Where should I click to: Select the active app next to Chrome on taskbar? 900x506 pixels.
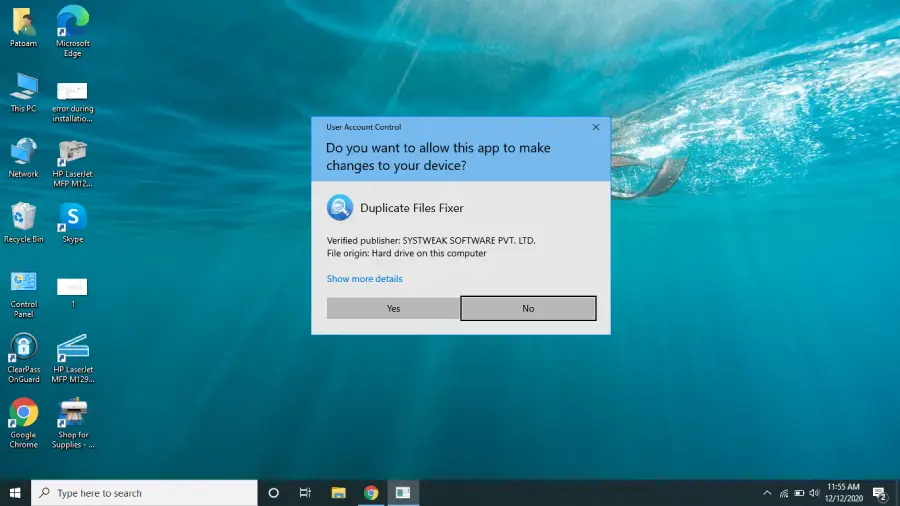point(403,493)
